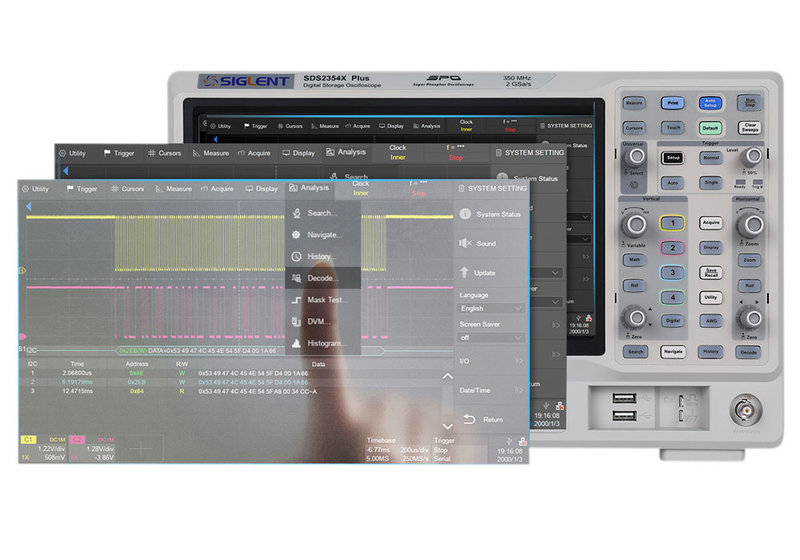Click the plus add-channel box
The height and width of the screenshot is (560, 800).
[x=140, y=448]
